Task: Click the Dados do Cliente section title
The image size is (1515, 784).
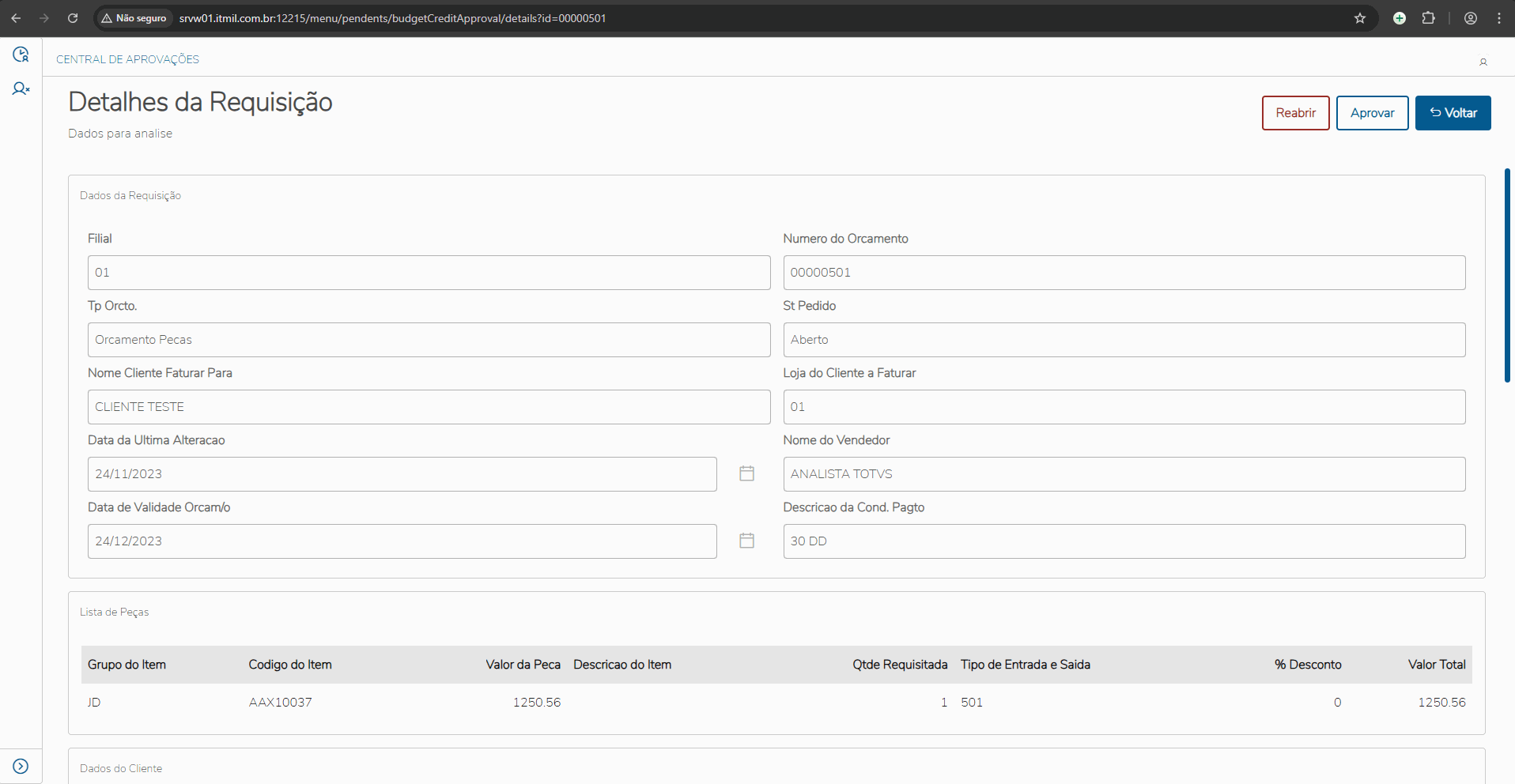Action: (121, 768)
